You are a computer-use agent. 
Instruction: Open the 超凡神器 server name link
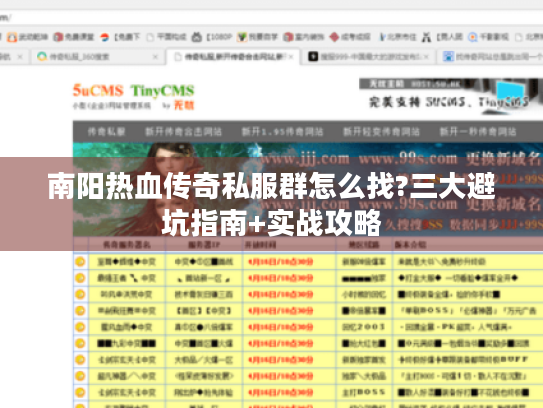(x=127, y=376)
